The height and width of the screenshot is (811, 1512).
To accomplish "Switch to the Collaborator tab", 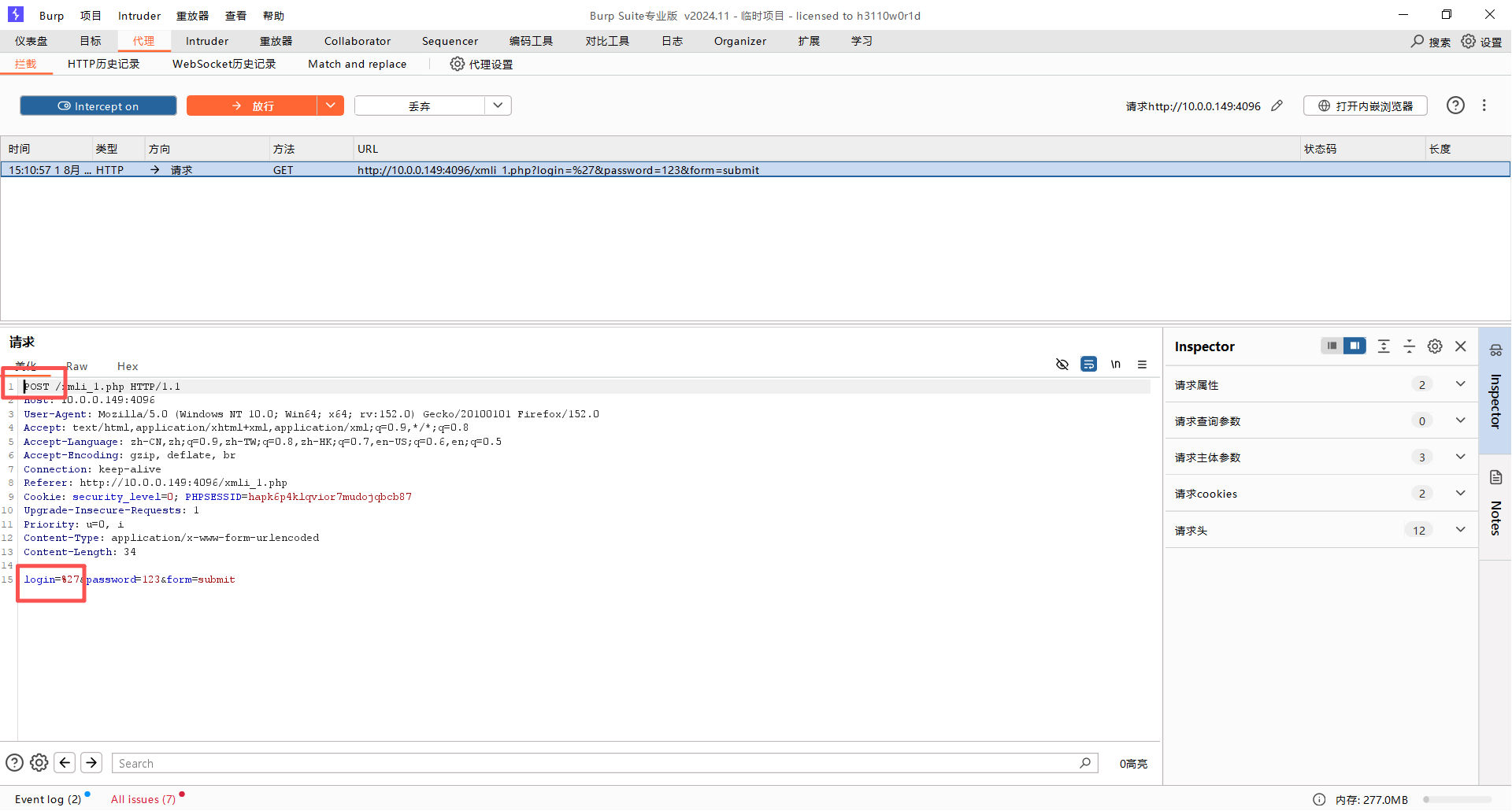I will point(358,41).
